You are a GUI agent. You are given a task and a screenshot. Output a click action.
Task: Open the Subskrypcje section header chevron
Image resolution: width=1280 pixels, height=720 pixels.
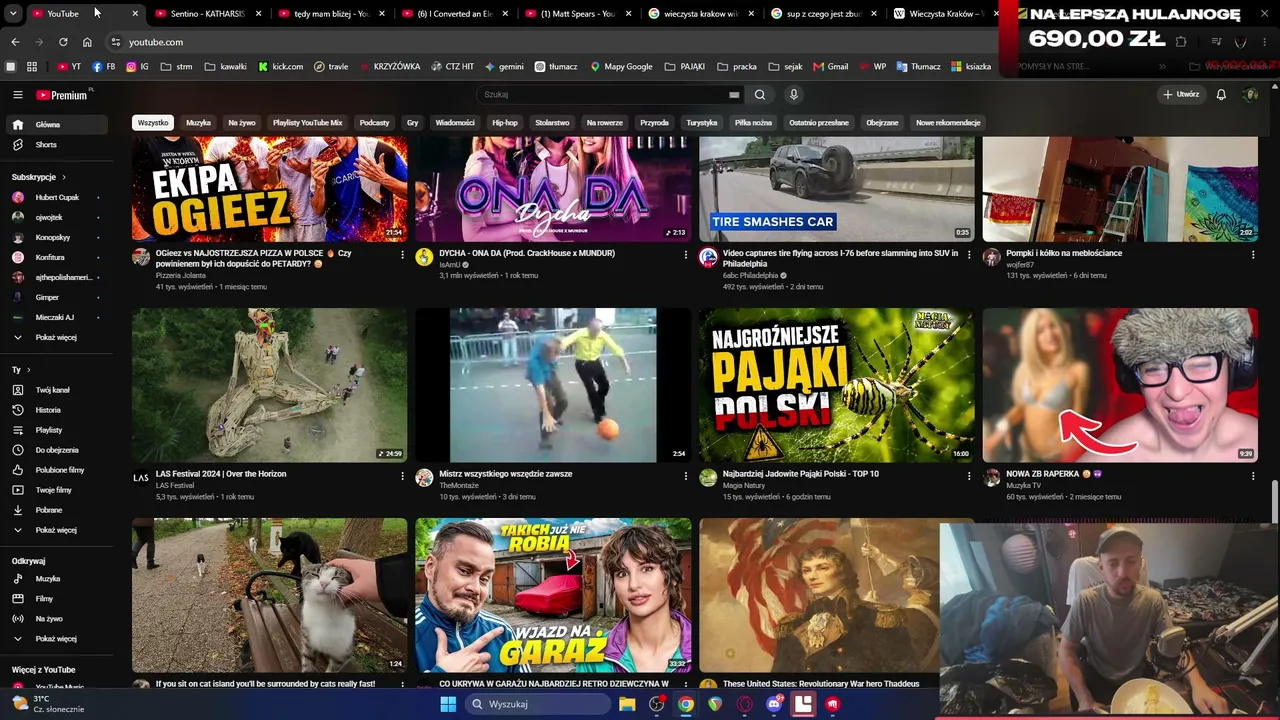[x=65, y=177]
